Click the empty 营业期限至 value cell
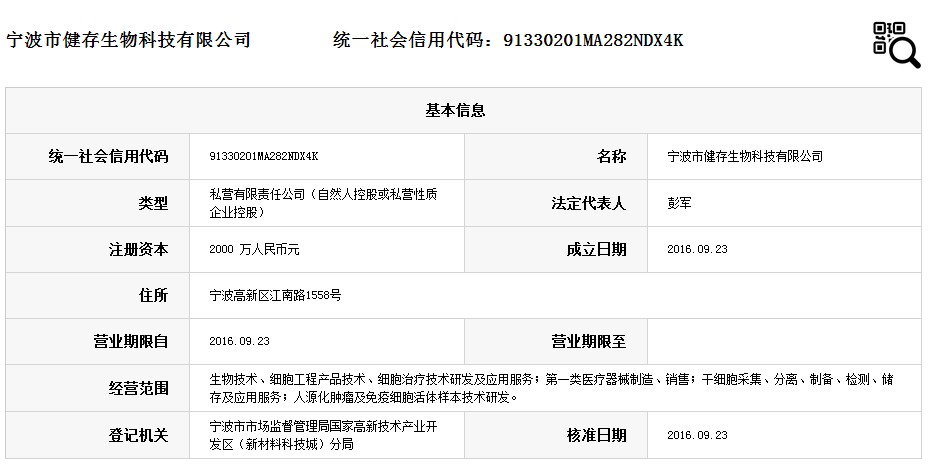935x469 pixels. click(x=784, y=342)
